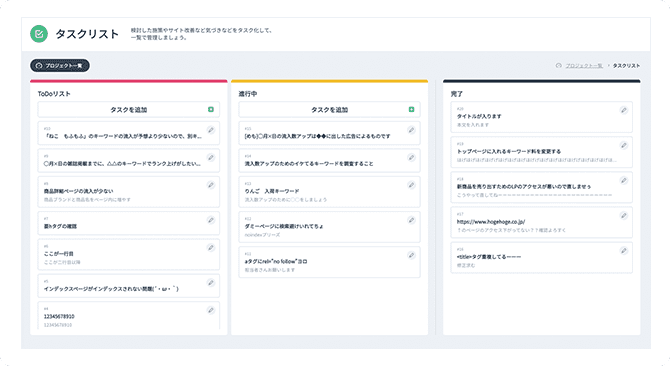The image size is (670, 366).
Task: Click the green plus icon in ToDoリスト
Action: coord(211,110)
